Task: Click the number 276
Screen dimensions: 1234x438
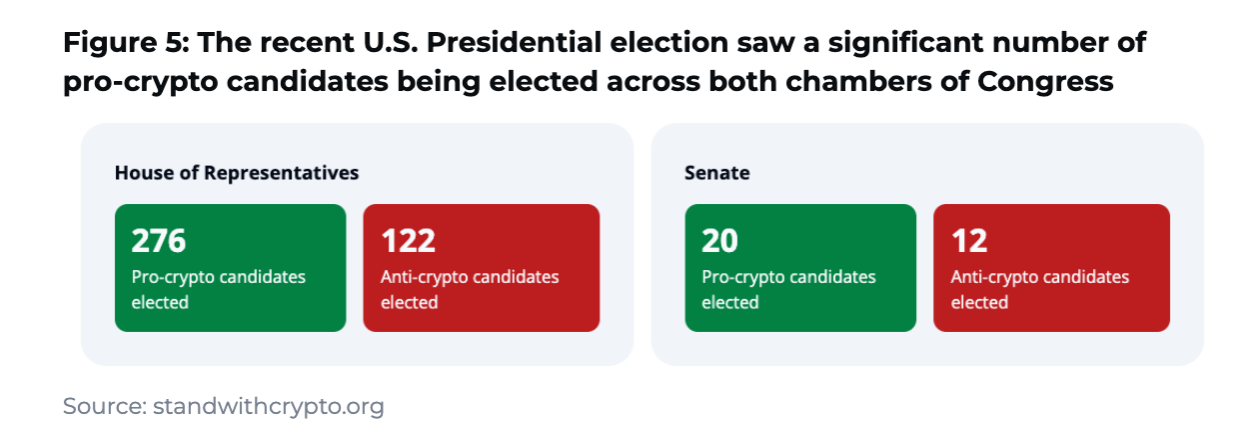Action: 159,241
